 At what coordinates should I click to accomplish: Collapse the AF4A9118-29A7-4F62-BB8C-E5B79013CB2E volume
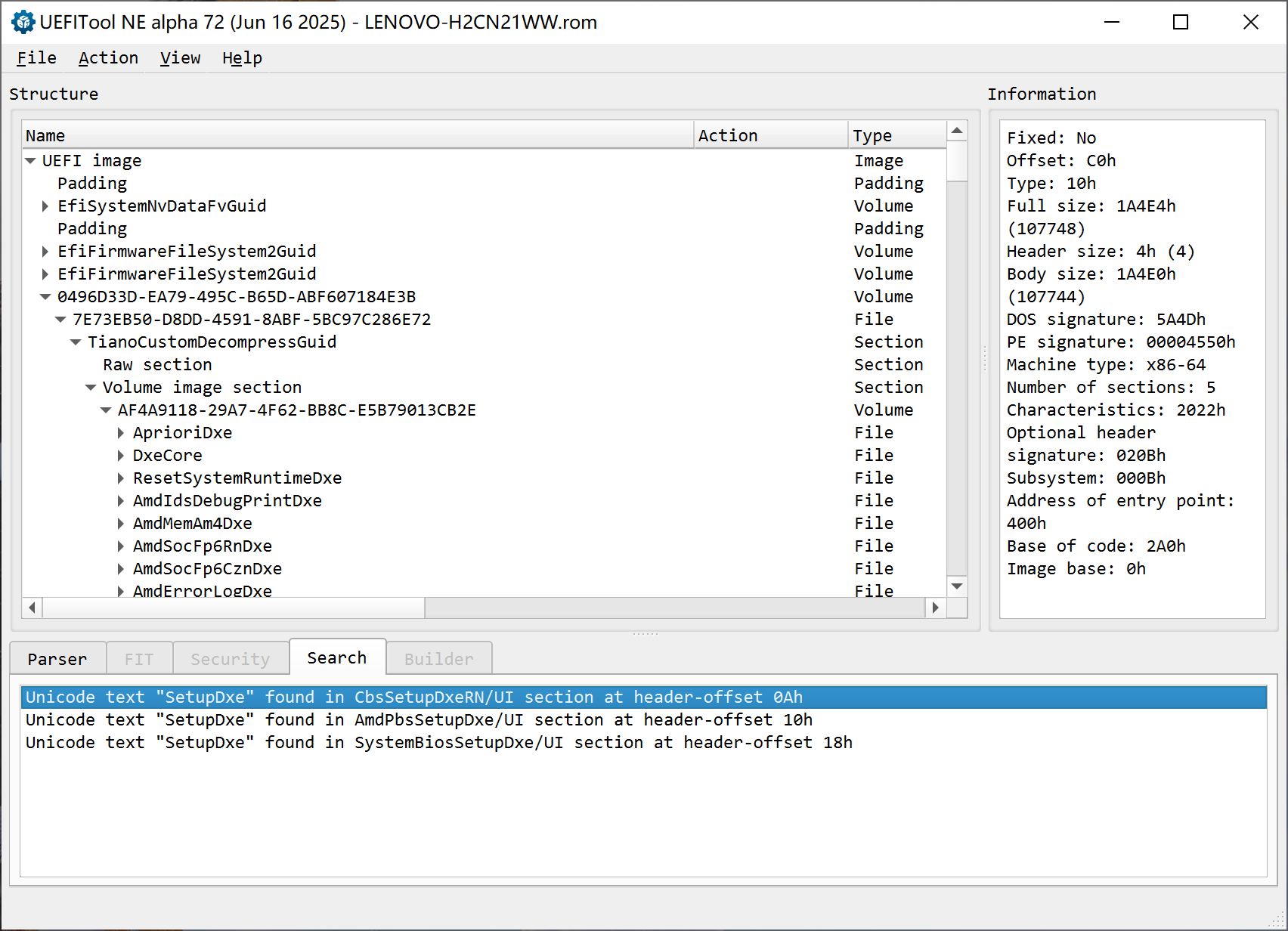[x=106, y=410]
